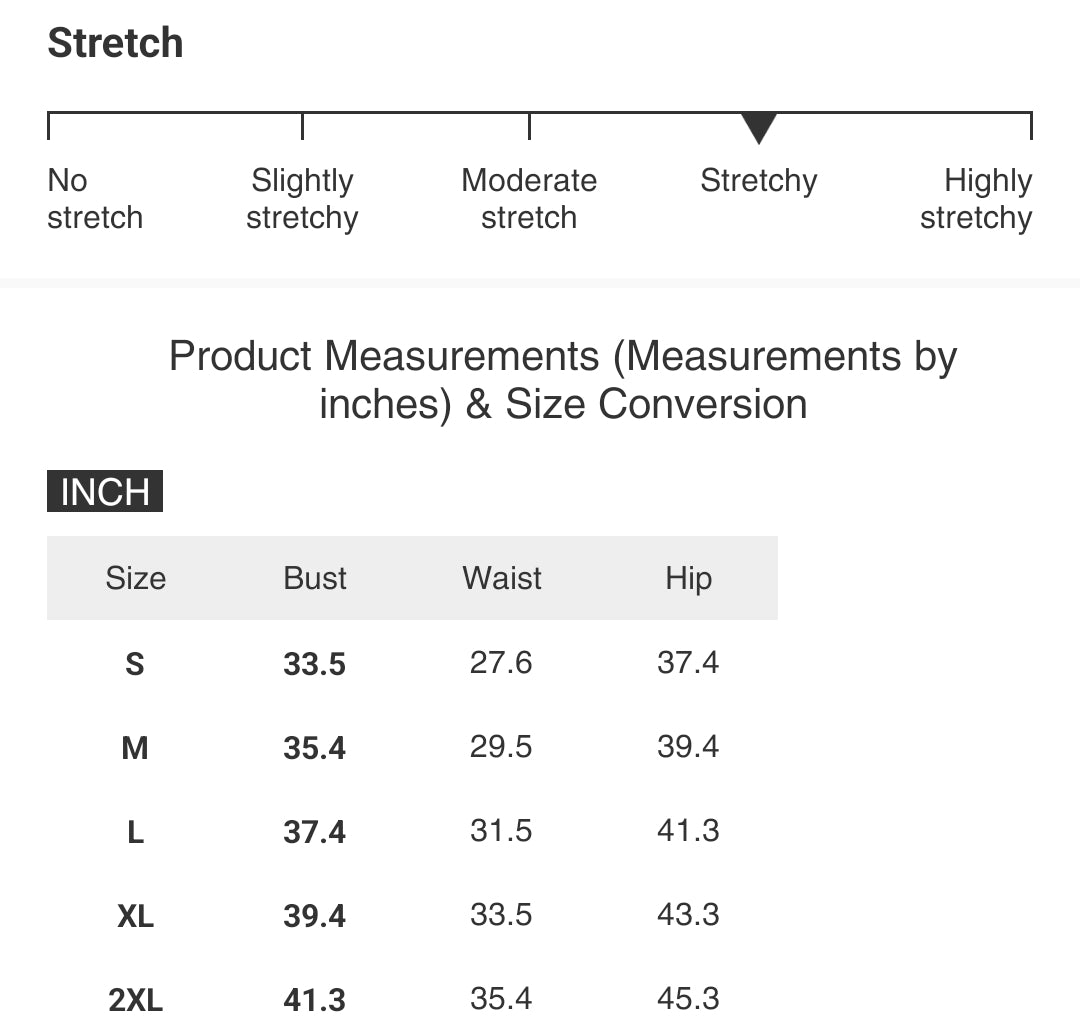Select the XL size row label
This screenshot has width=1080, height=1032.
[136, 916]
